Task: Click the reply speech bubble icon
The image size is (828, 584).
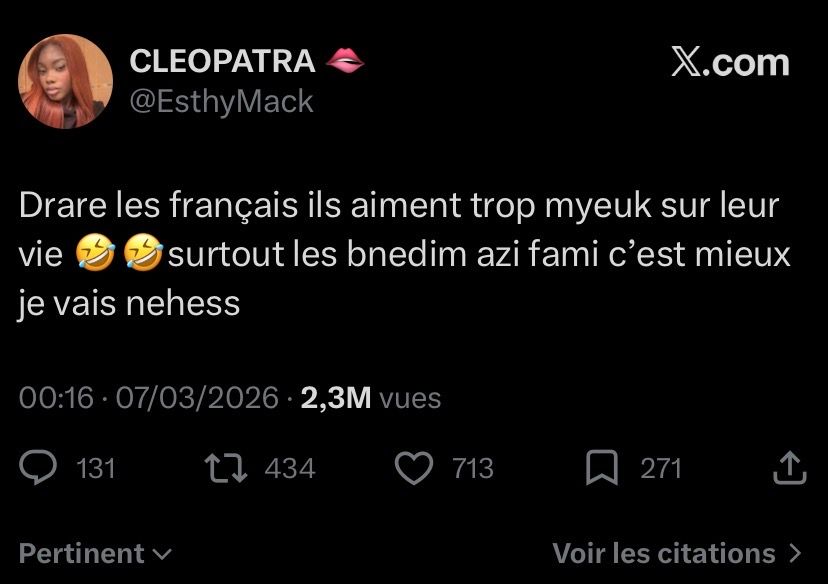Action: (40, 467)
